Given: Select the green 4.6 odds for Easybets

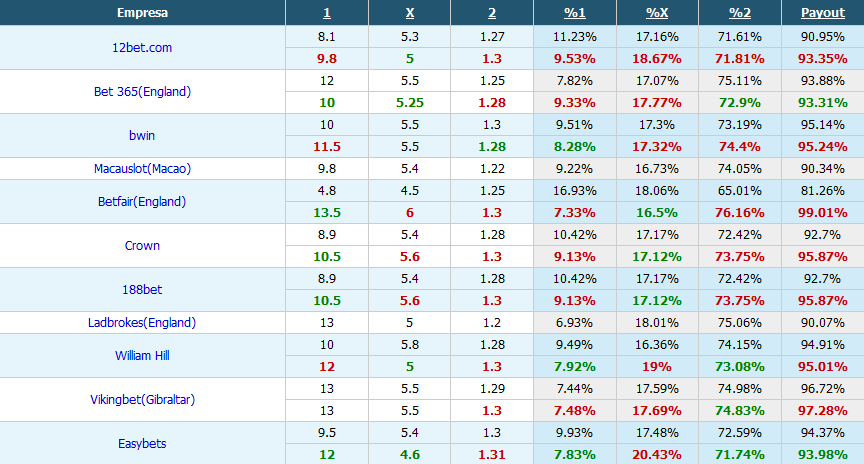Looking at the screenshot, I should click(409, 455).
